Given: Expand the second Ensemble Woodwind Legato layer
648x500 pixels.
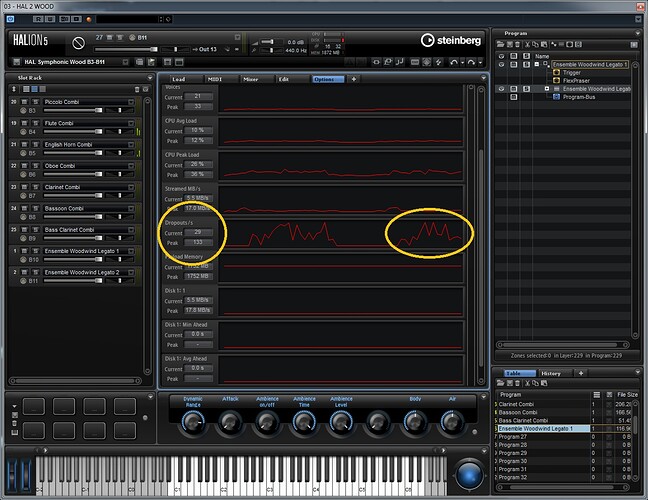Looking at the screenshot, I should click(547, 89).
